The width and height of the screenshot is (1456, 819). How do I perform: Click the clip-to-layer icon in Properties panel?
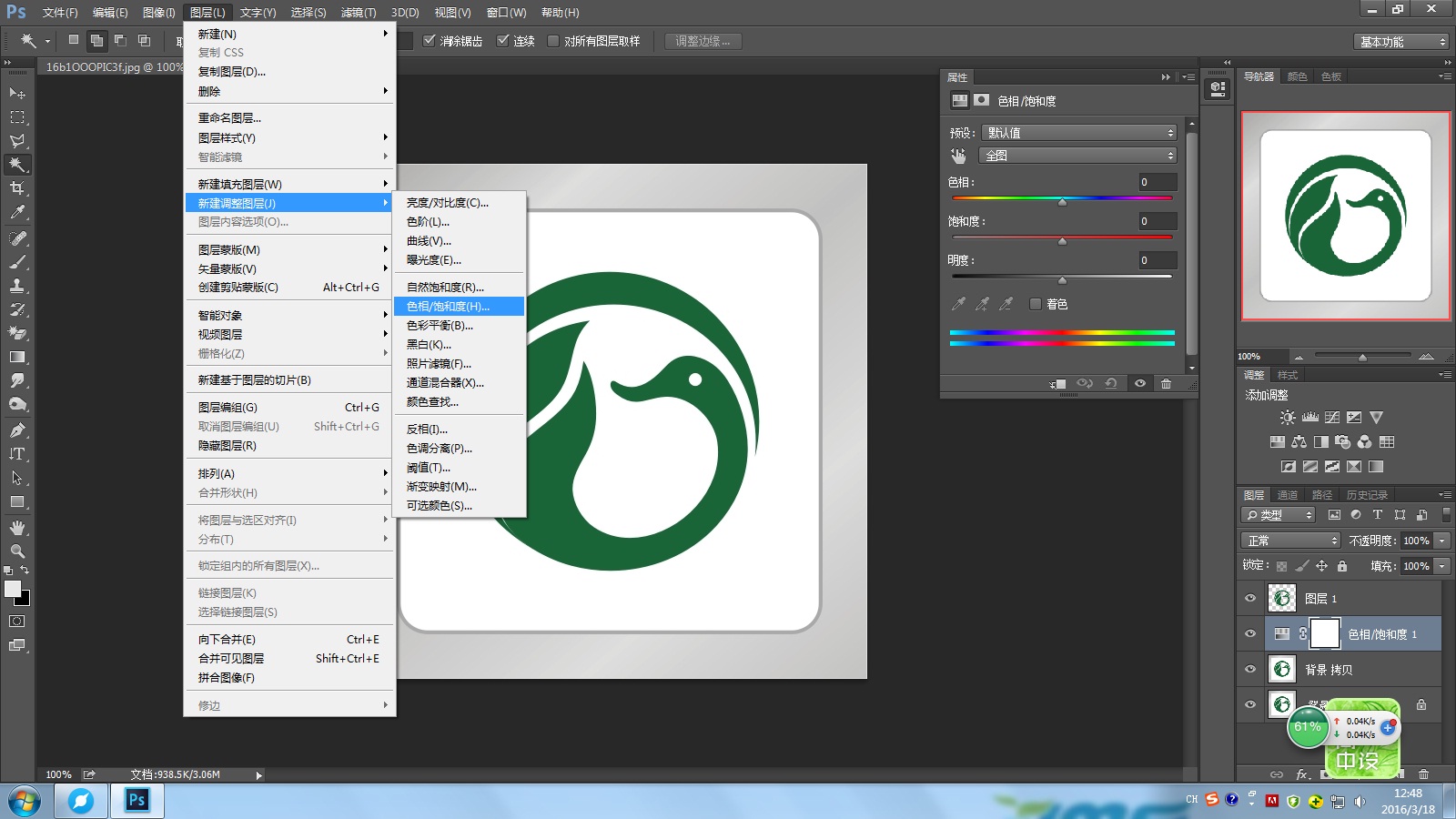coord(1057,384)
